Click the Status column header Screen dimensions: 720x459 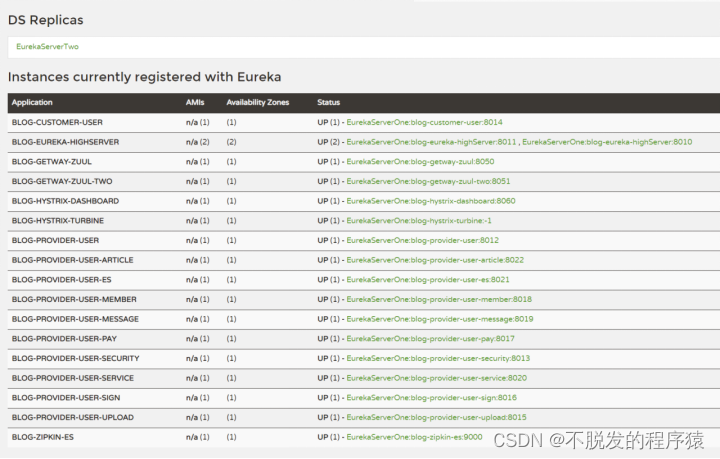tap(328, 102)
